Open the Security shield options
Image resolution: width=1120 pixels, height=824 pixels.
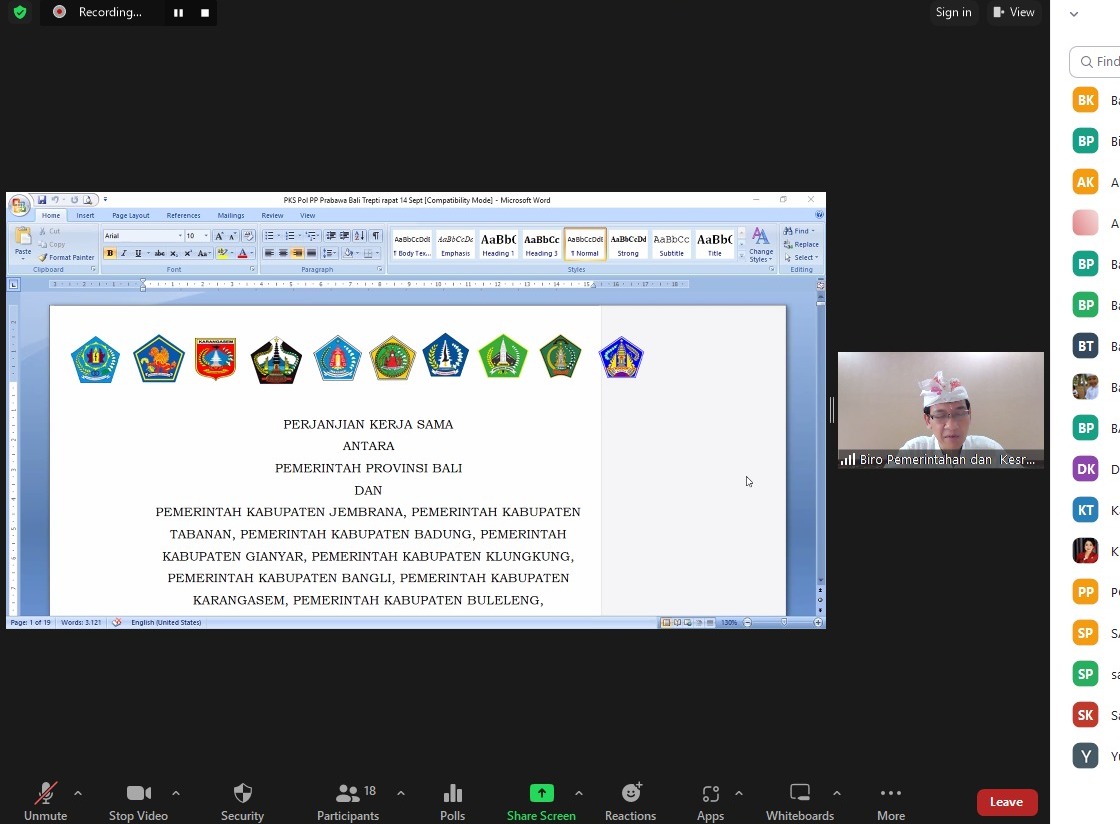click(x=242, y=801)
